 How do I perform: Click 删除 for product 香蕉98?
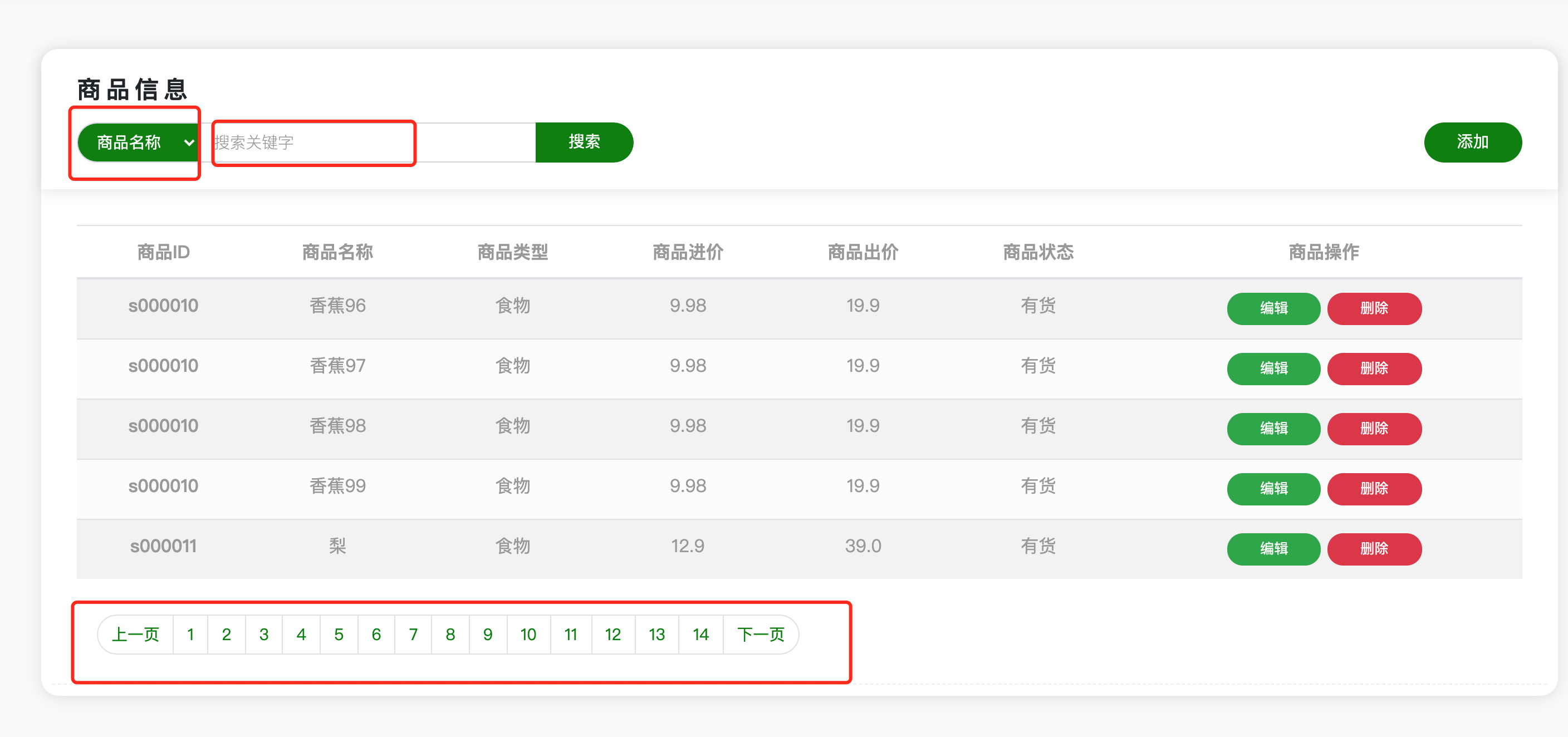point(1374,429)
